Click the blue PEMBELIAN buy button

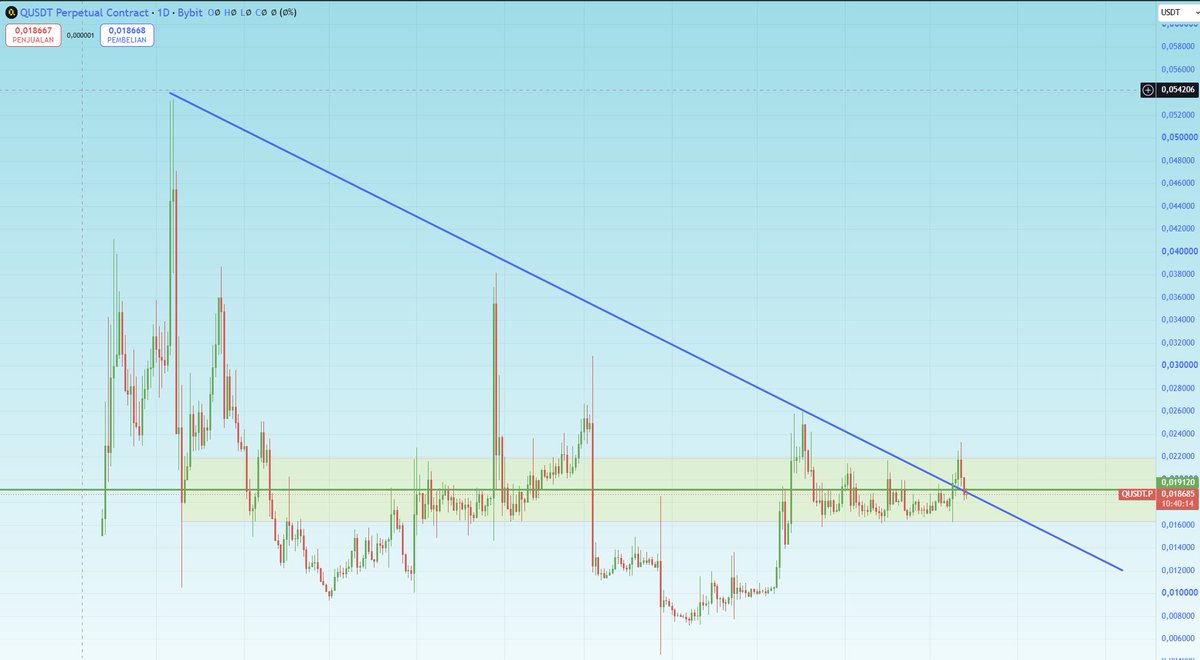click(x=126, y=36)
